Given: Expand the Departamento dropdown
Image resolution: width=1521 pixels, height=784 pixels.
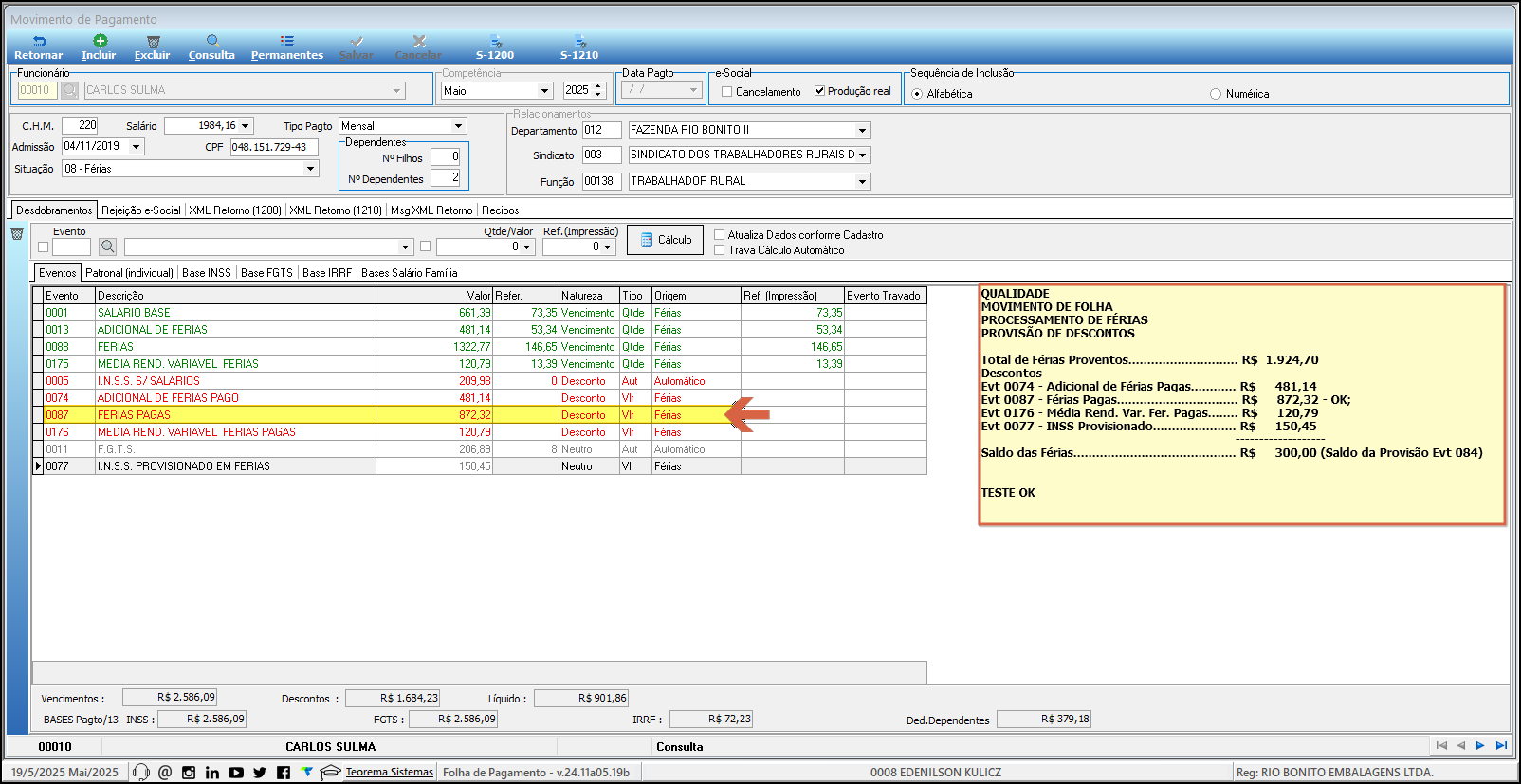Looking at the screenshot, I should (x=863, y=131).
